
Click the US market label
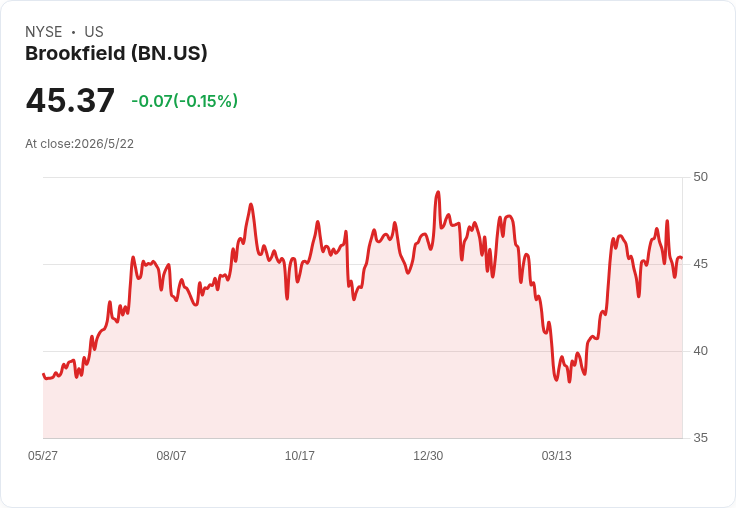coord(94,32)
